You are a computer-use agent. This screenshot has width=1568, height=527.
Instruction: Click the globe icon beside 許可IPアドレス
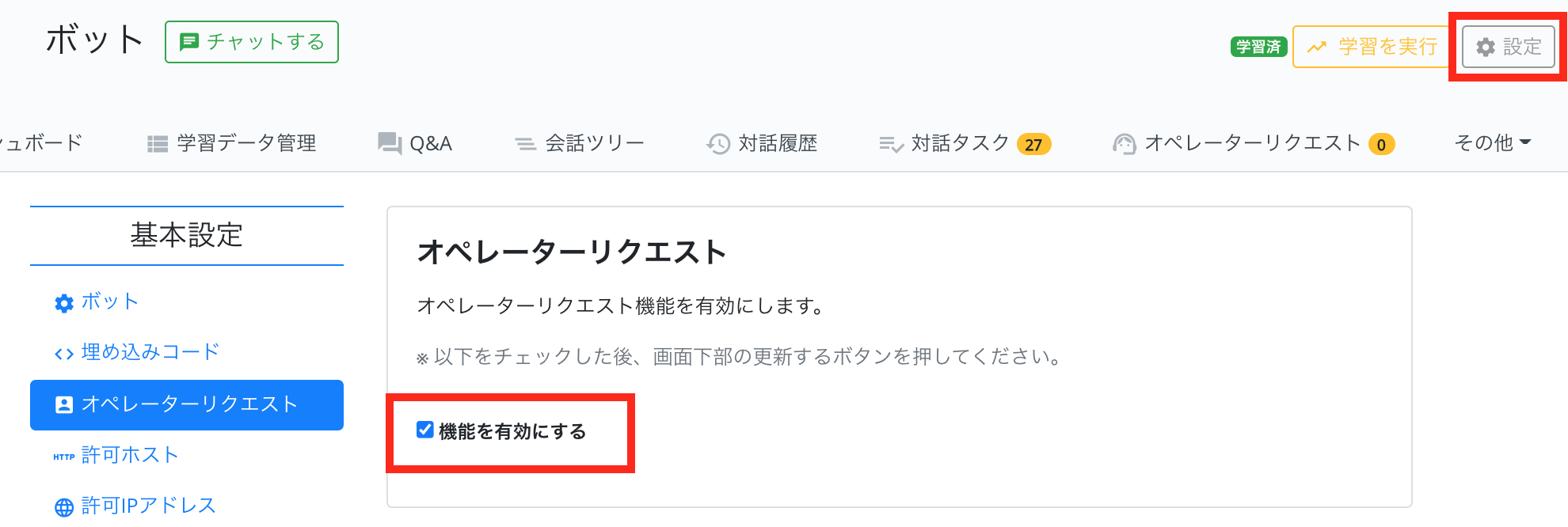coord(64,507)
